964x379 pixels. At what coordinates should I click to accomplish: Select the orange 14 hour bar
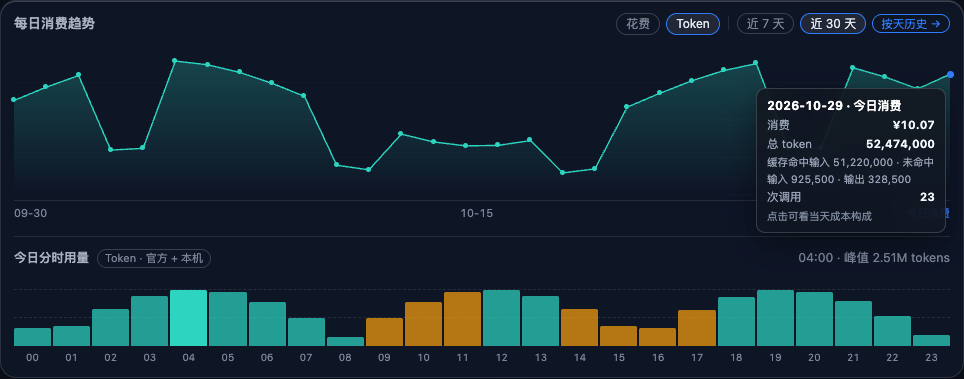point(580,327)
